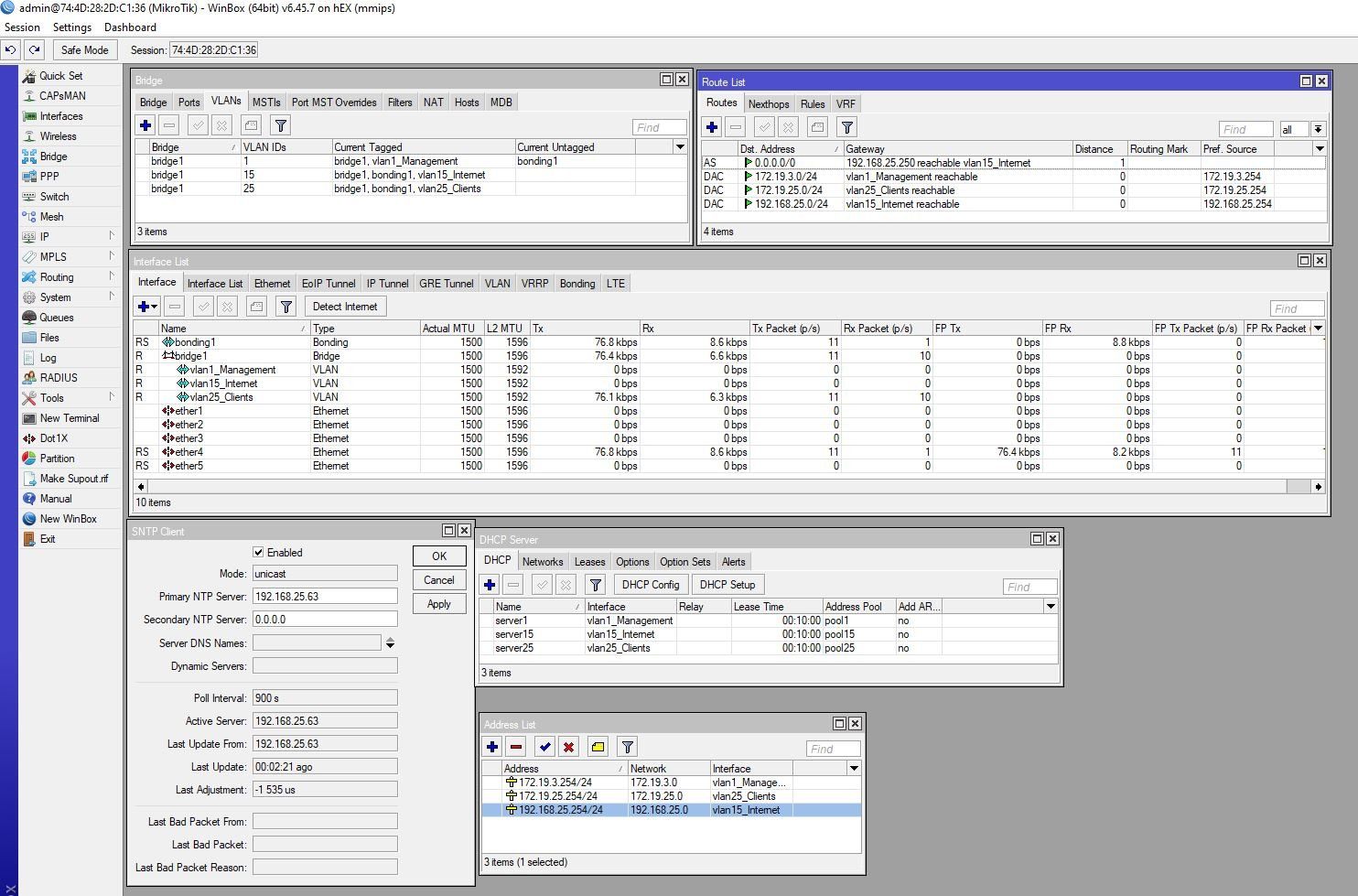1358x896 pixels.
Task: Click the Find field in Address List
Action: pyautogui.click(x=833, y=749)
